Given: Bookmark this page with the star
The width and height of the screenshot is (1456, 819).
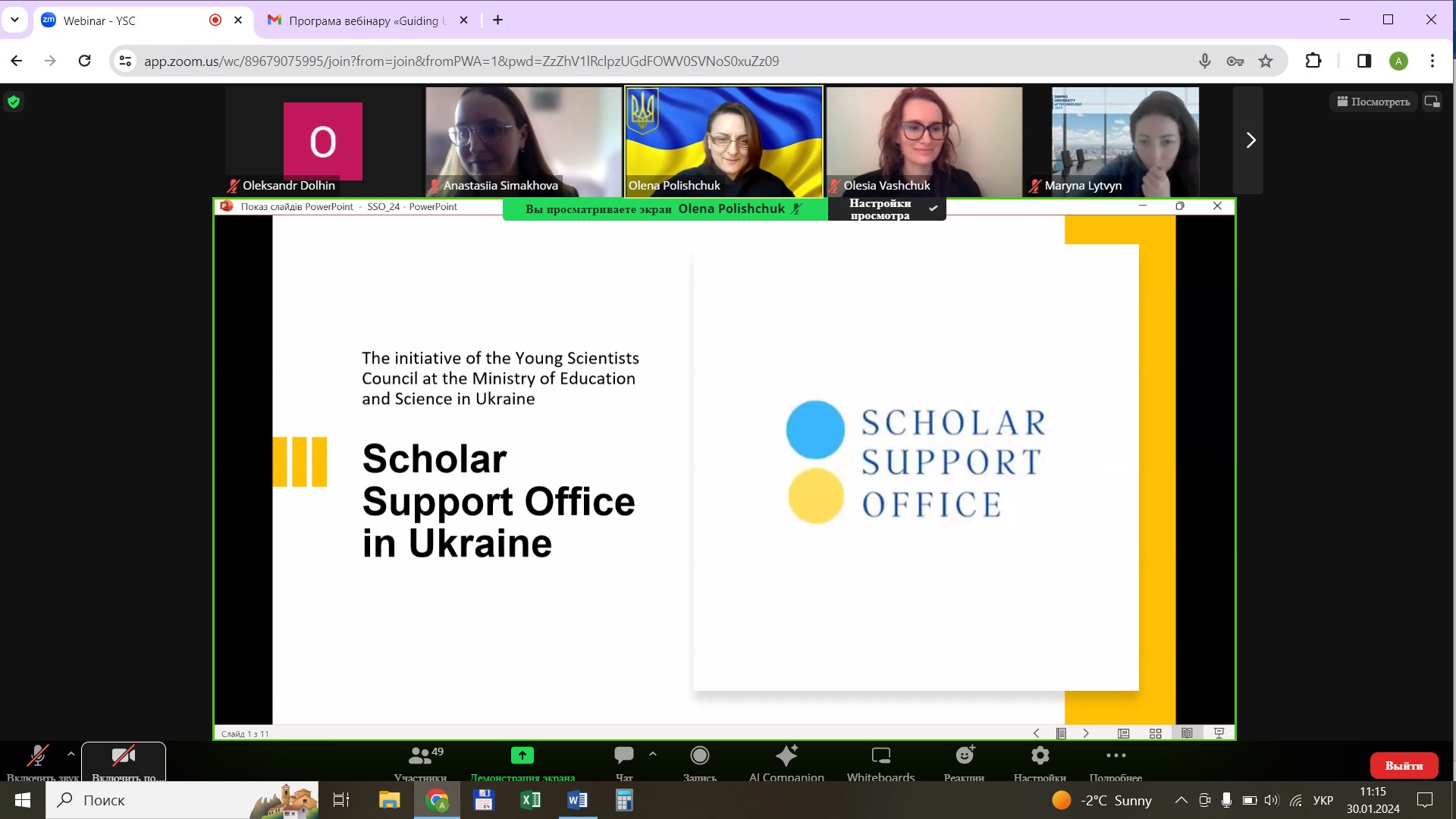Looking at the screenshot, I should pyautogui.click(x=1266, y=61).
